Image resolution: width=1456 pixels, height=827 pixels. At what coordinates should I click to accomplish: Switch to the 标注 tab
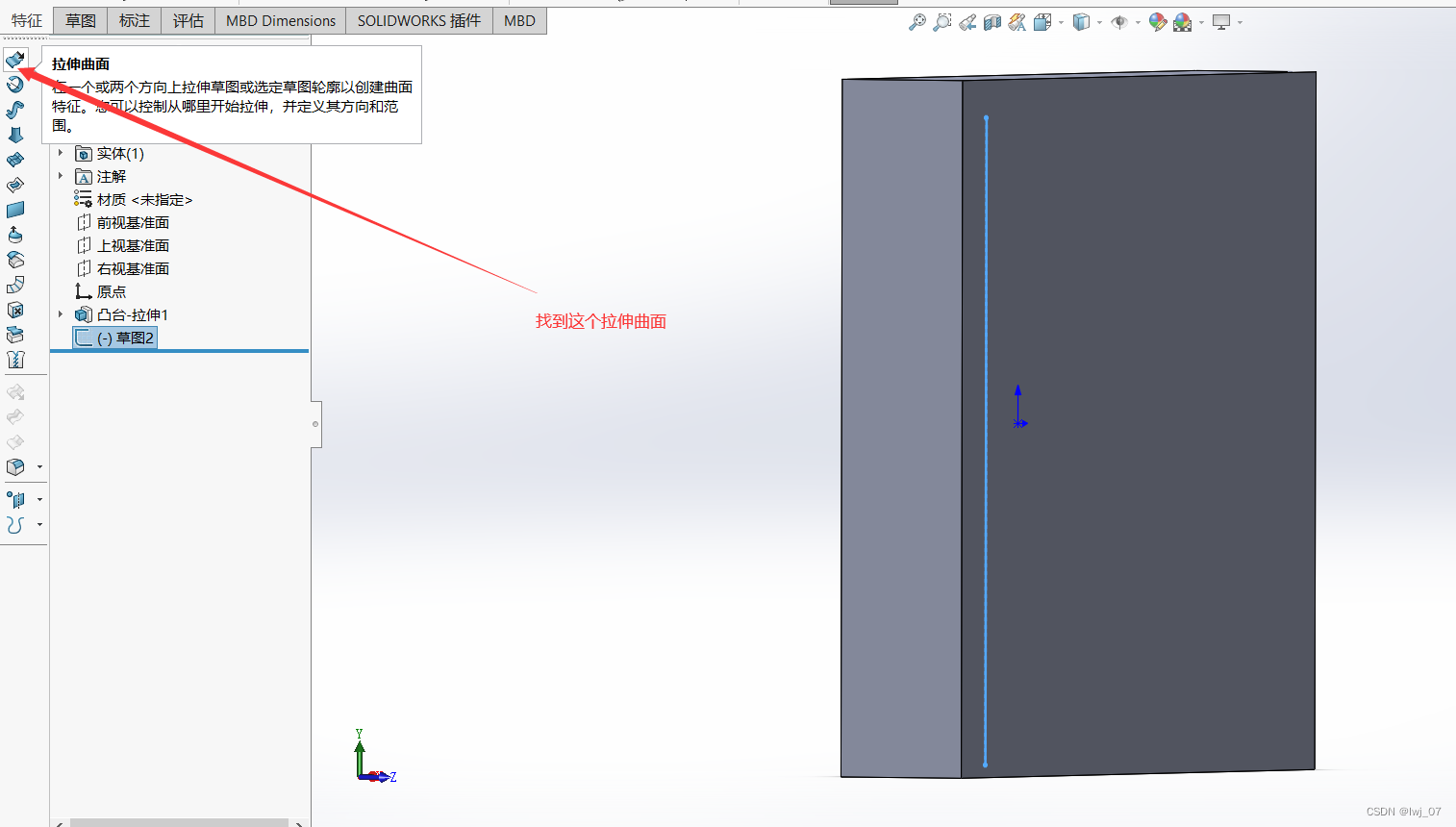click(135, 20)
